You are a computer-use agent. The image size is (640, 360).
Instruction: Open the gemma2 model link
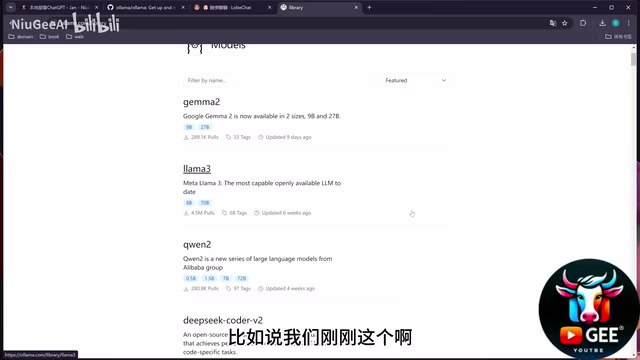tap(201, 102)
